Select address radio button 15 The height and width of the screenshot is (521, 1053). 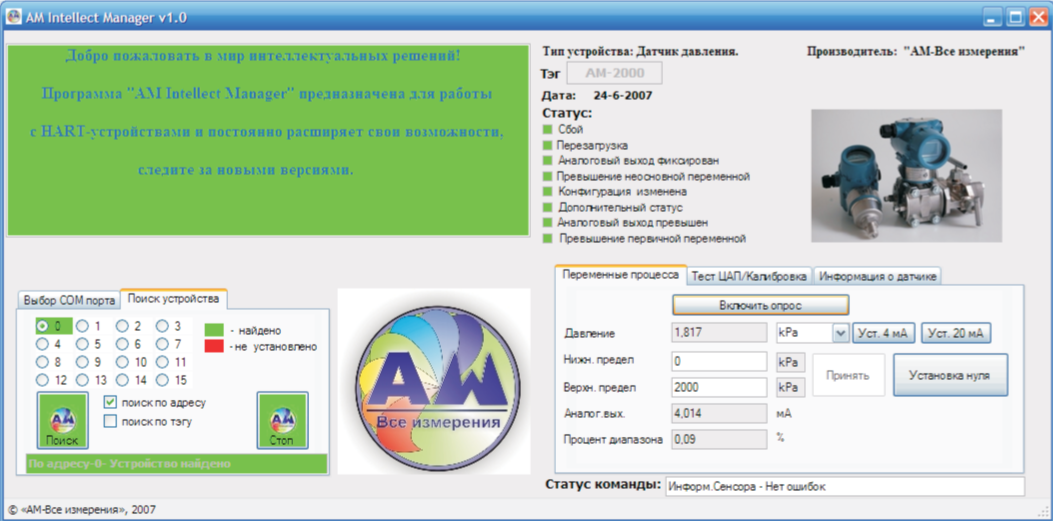pos(163,380)
